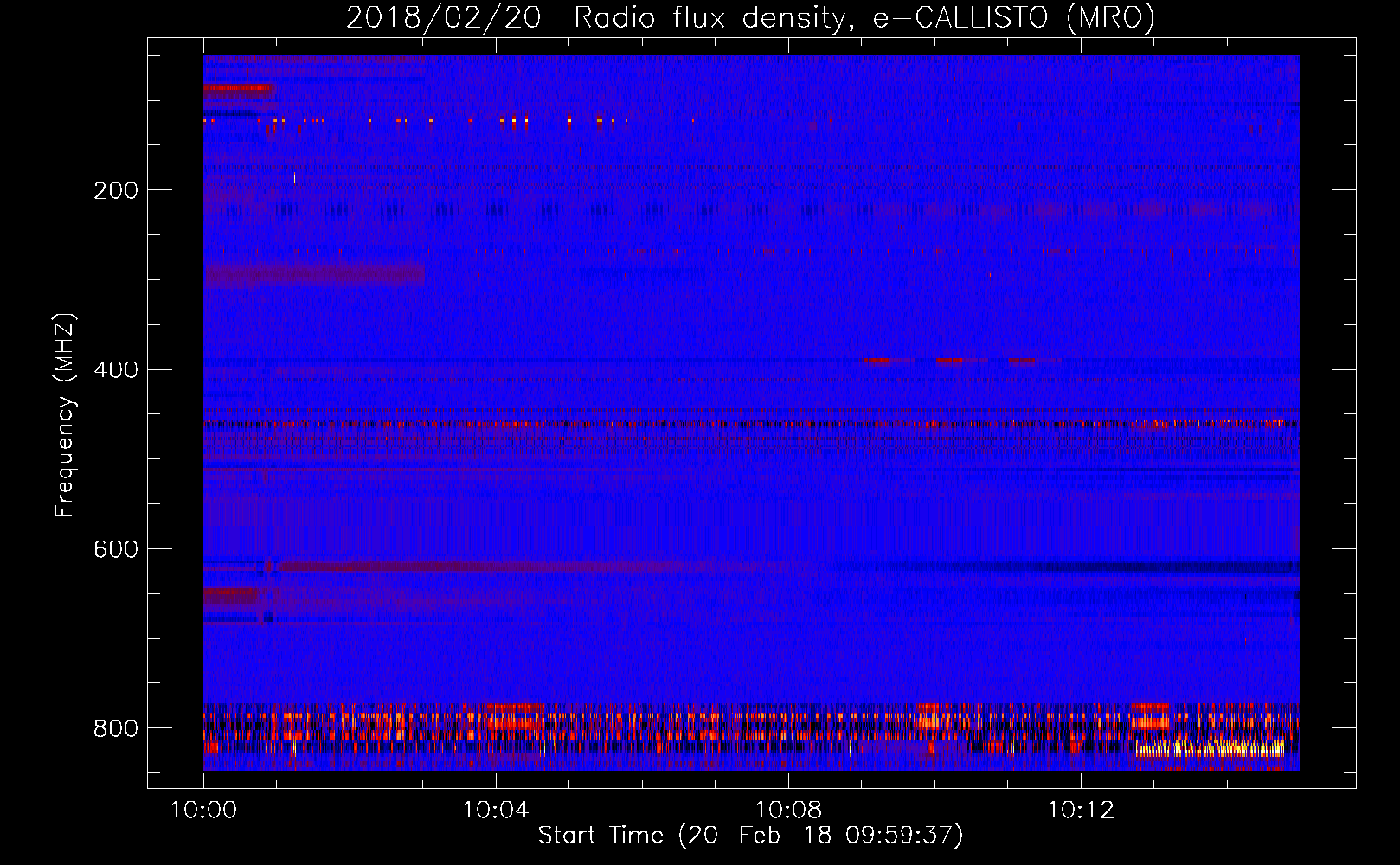Click the '10:00' time tick label
The image size is (1400, 865).
point(203,810)
